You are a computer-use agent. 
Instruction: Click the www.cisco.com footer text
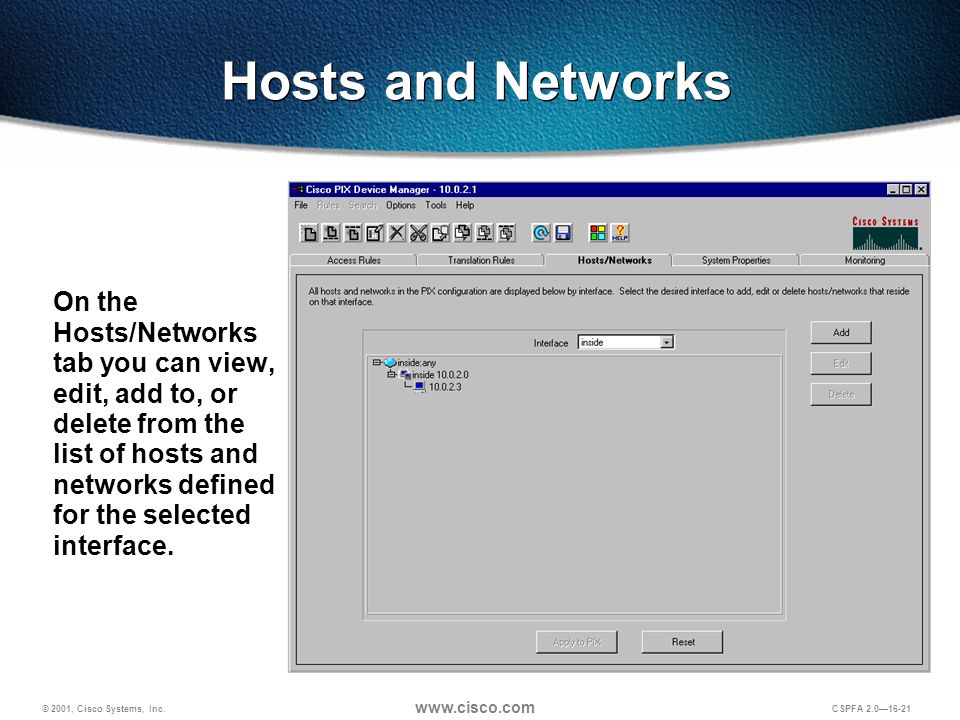[474, 708]
